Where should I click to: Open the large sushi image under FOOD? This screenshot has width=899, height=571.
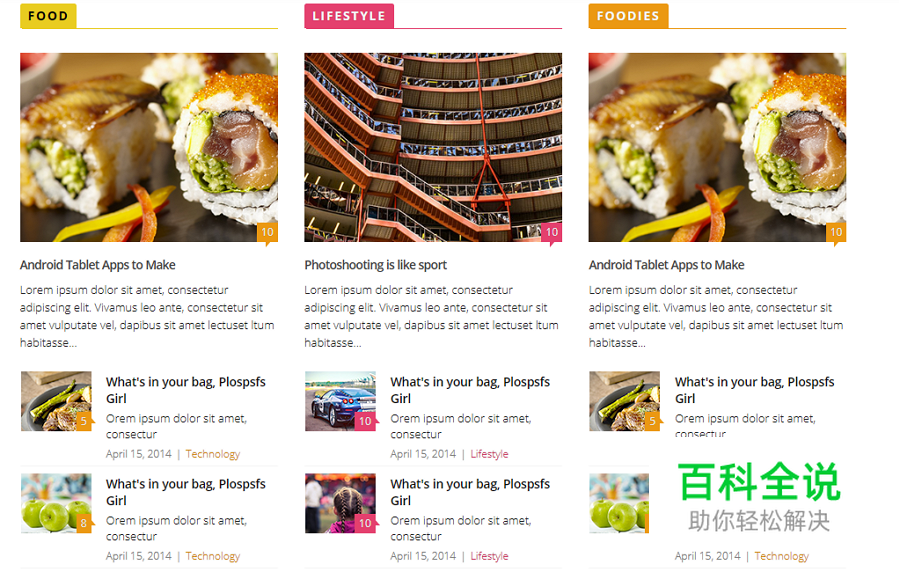(x=149, y=147)
